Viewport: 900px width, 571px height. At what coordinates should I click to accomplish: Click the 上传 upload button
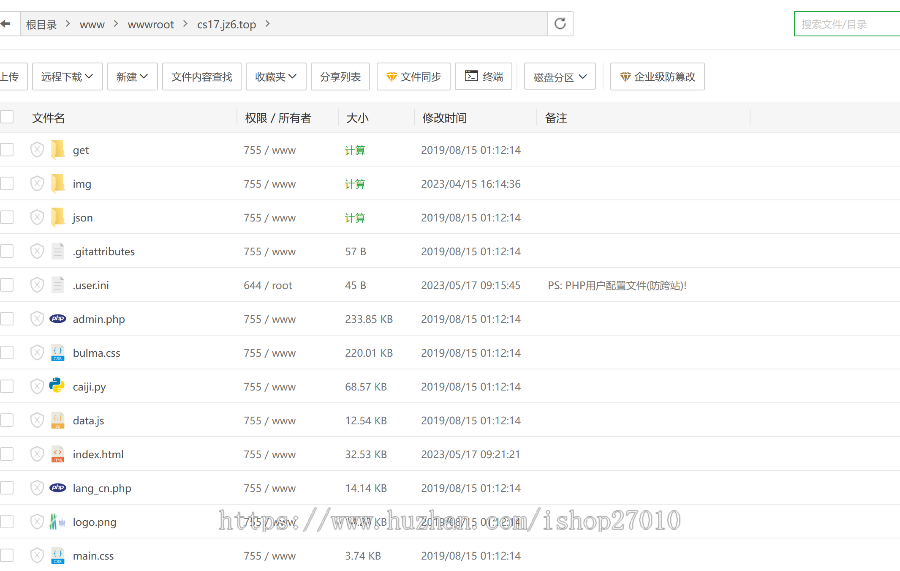11,76
